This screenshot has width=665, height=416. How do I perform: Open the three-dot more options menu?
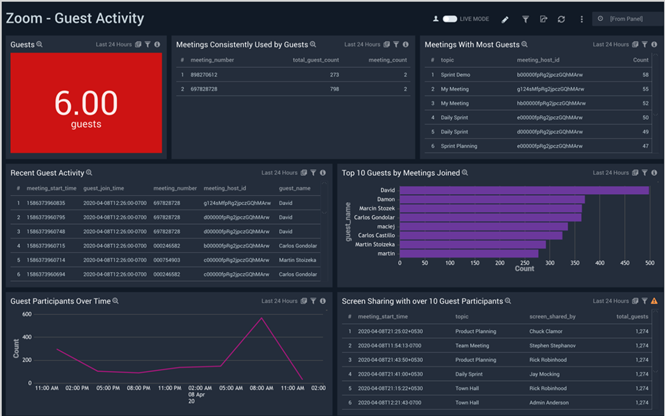click(581, 19)
